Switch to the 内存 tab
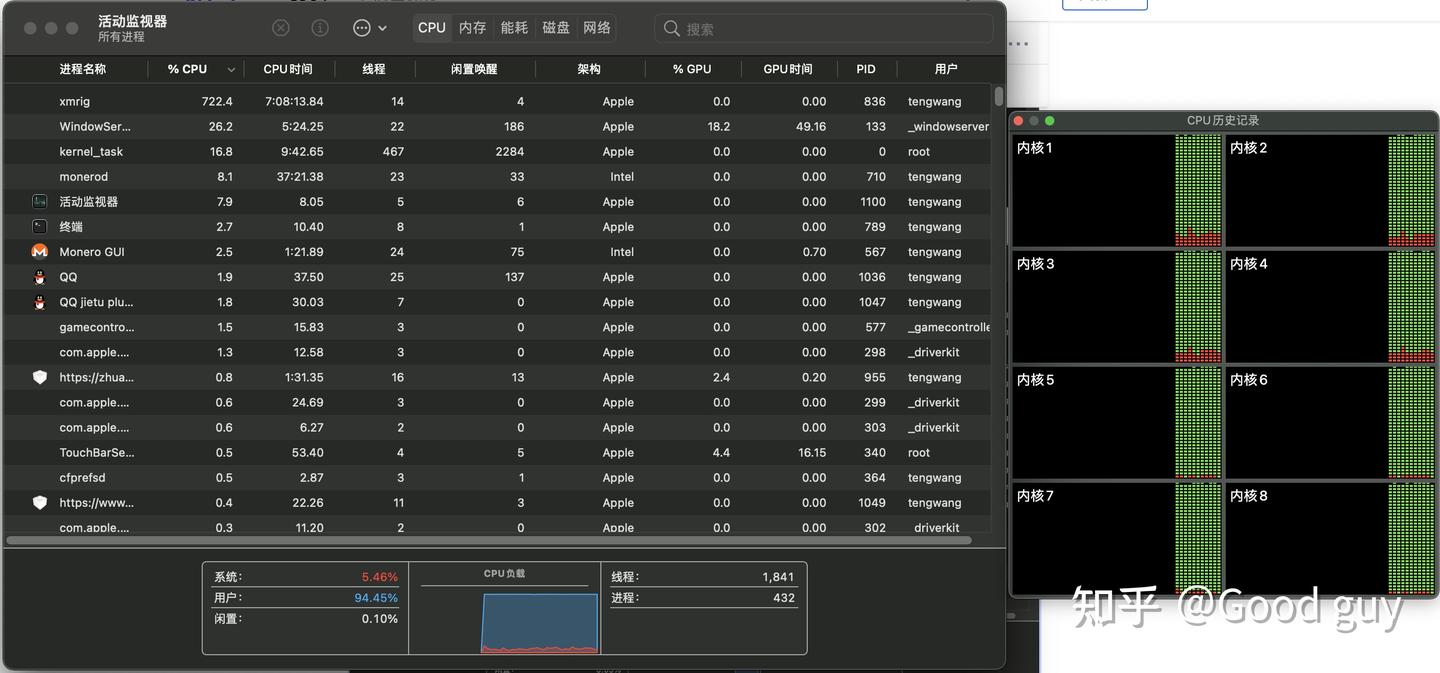Image resolution: width=1440 pixels, height=673 pixels. 472,28
